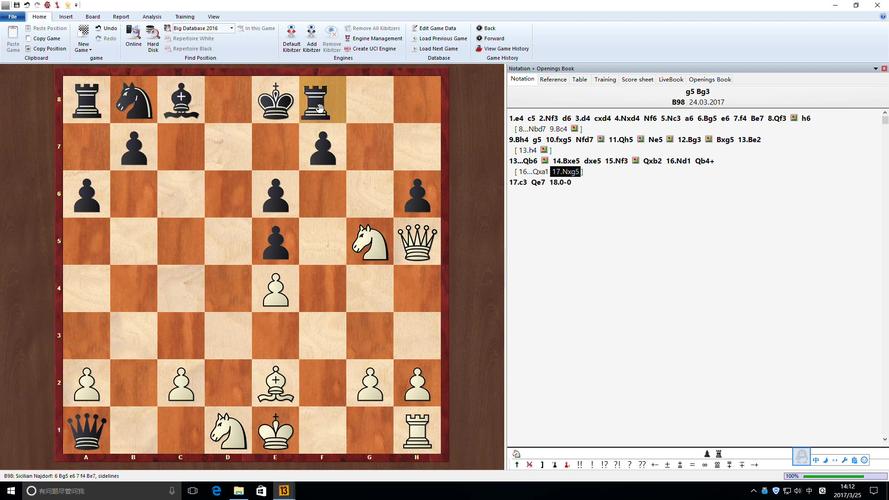This screenshot has height=500, width=889.
Task: Open the New Game dropdown
Action: coord(83,38)
